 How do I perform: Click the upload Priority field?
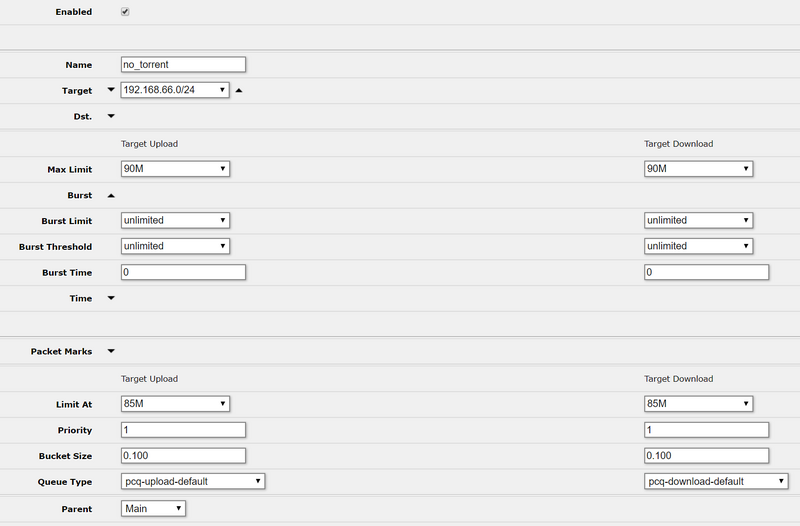(183, 430)
